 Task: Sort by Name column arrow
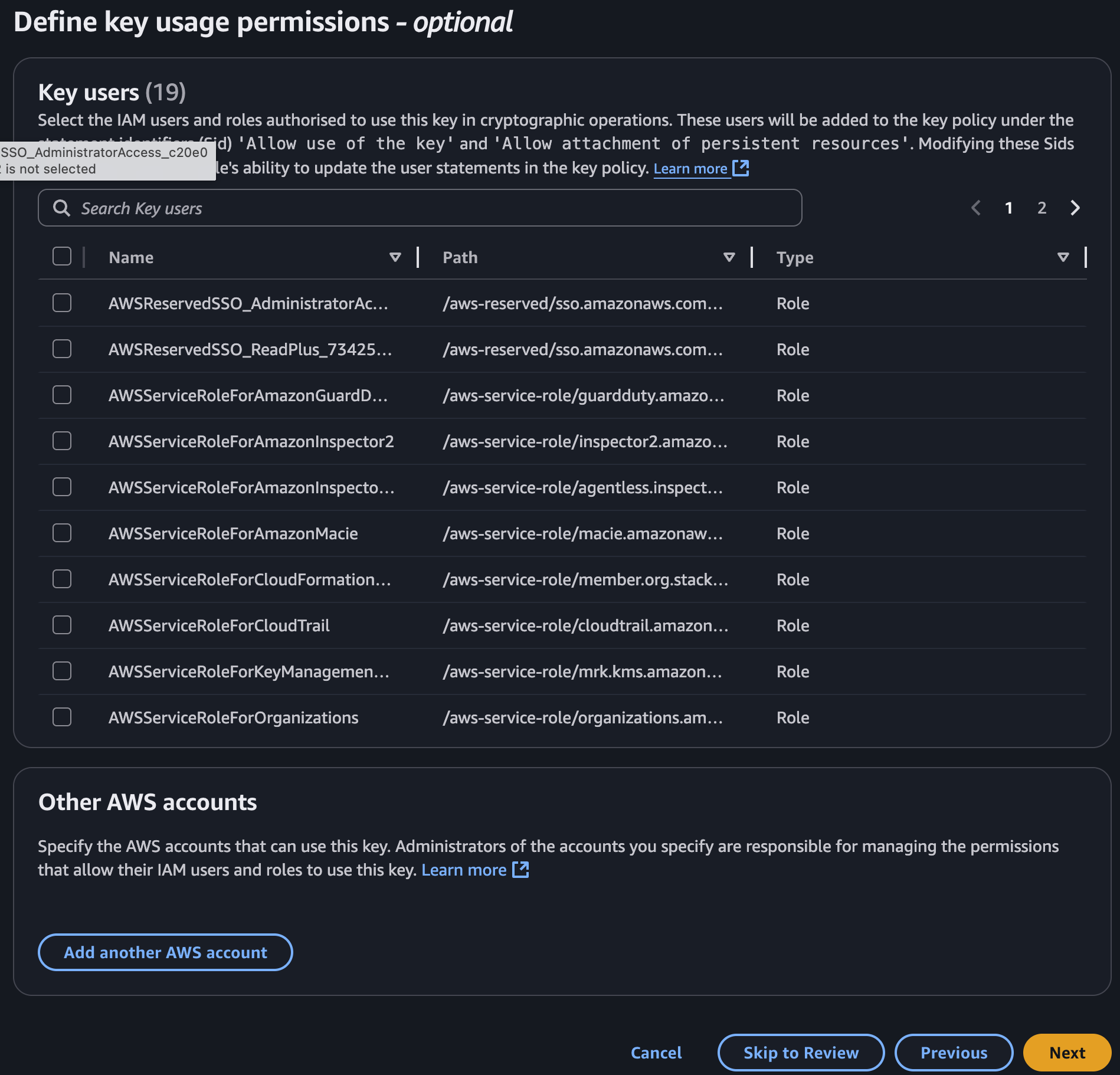(395, 257)
